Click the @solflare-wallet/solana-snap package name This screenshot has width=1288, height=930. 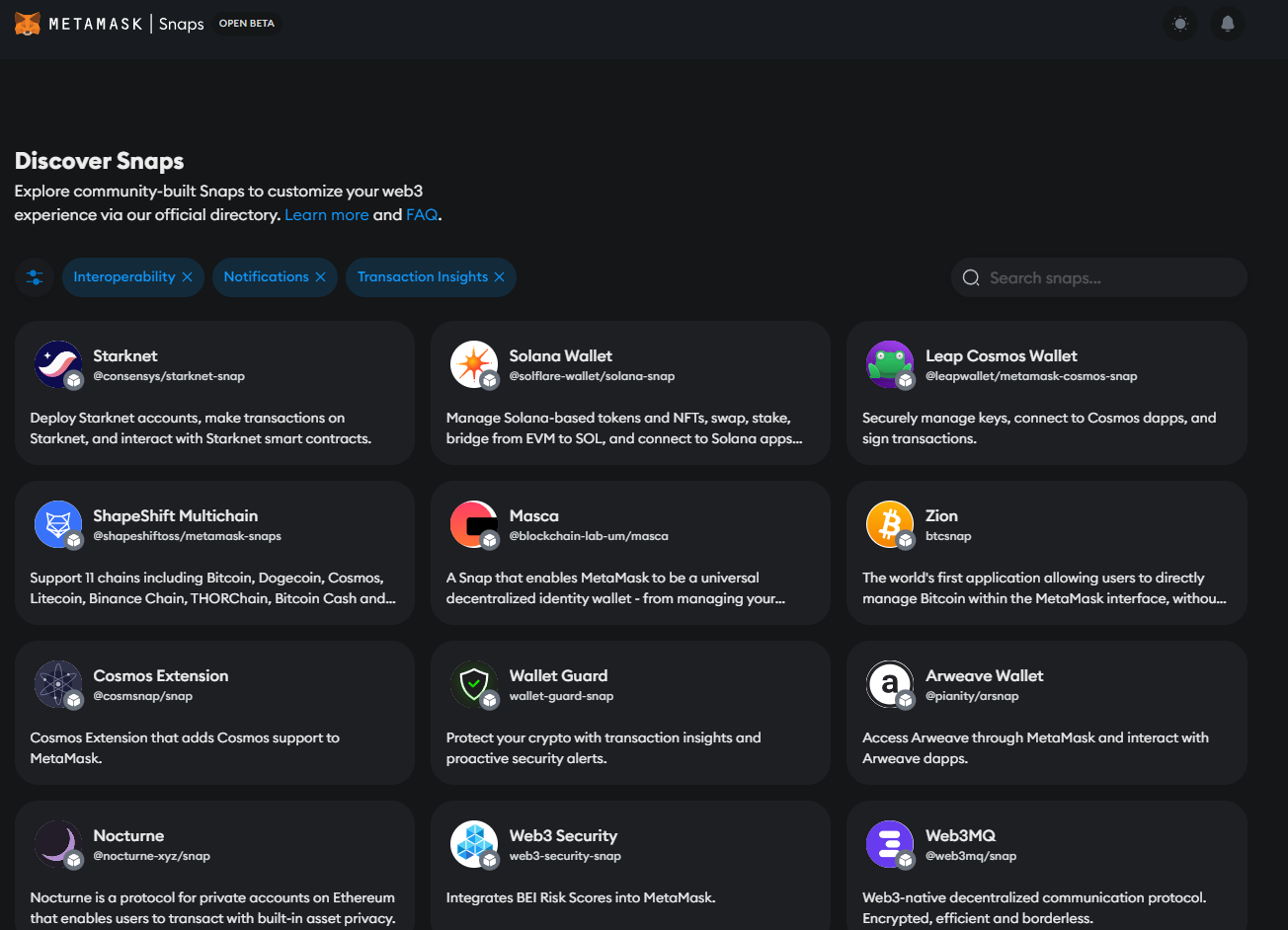pos(593,376)
